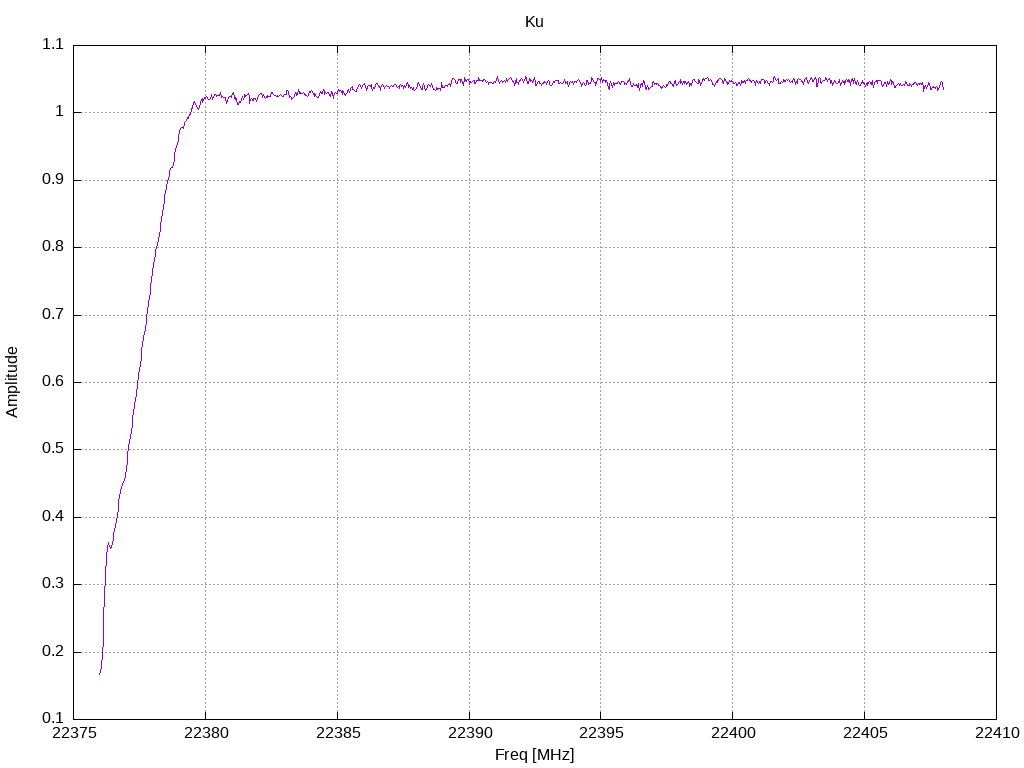
Task: Click y-axis tick label 1.1
Action: coord(53,44)
